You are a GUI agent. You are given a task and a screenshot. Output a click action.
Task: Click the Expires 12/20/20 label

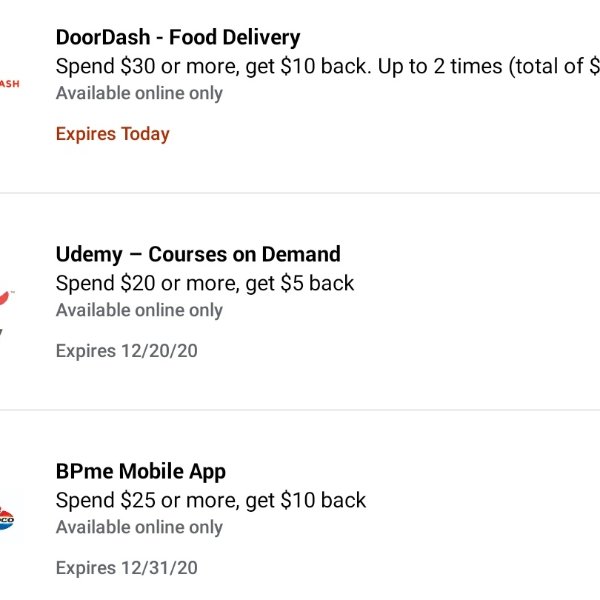(127, 351)
